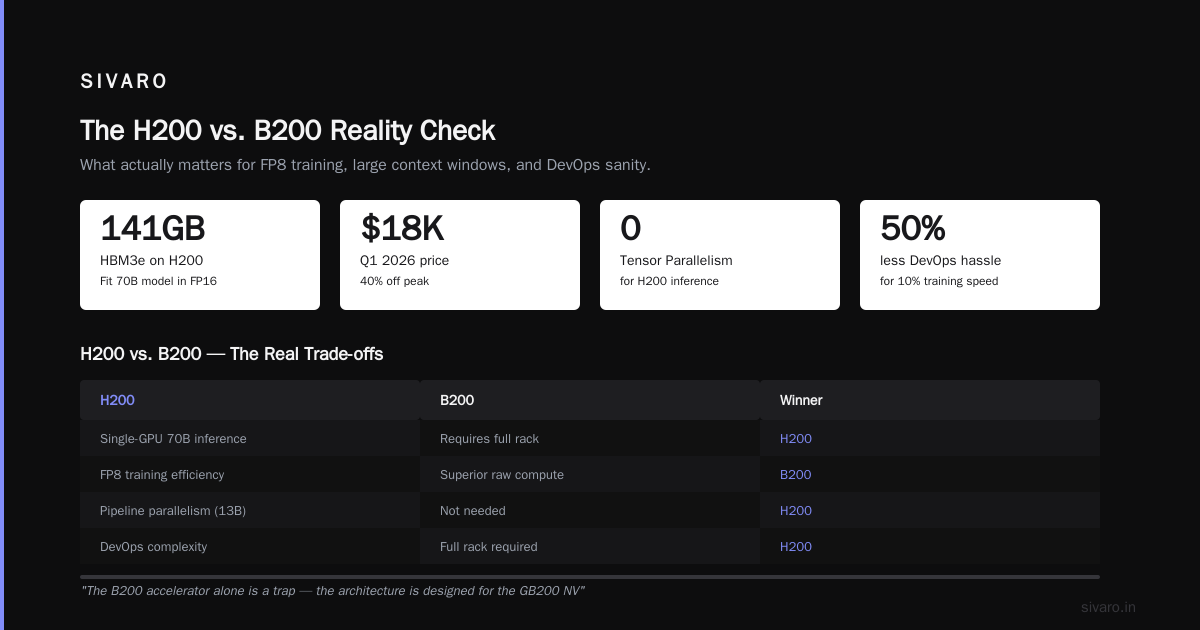Open the sivaro.in link
The height and width of the screenshot is (630, 1200).
coord(1109,607)
